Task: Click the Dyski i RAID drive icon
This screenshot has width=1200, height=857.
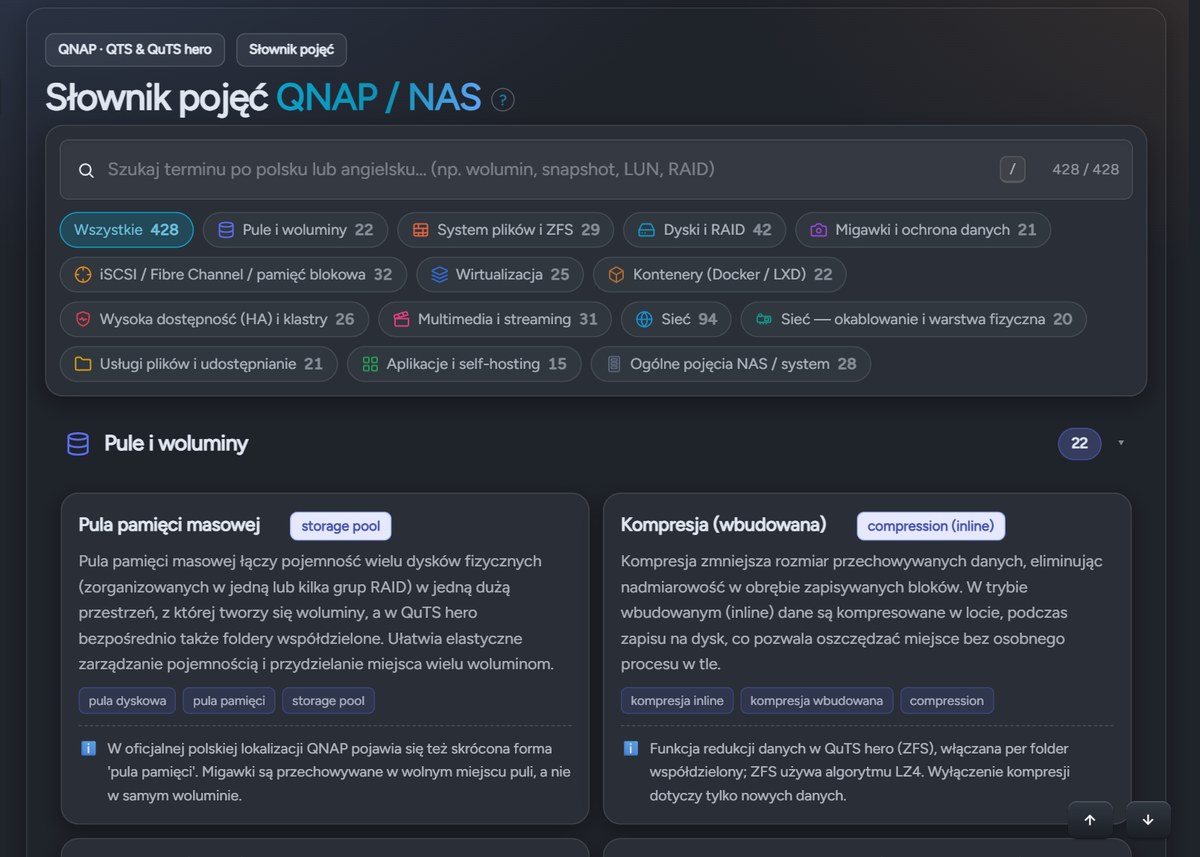Action: click(646, 230)
